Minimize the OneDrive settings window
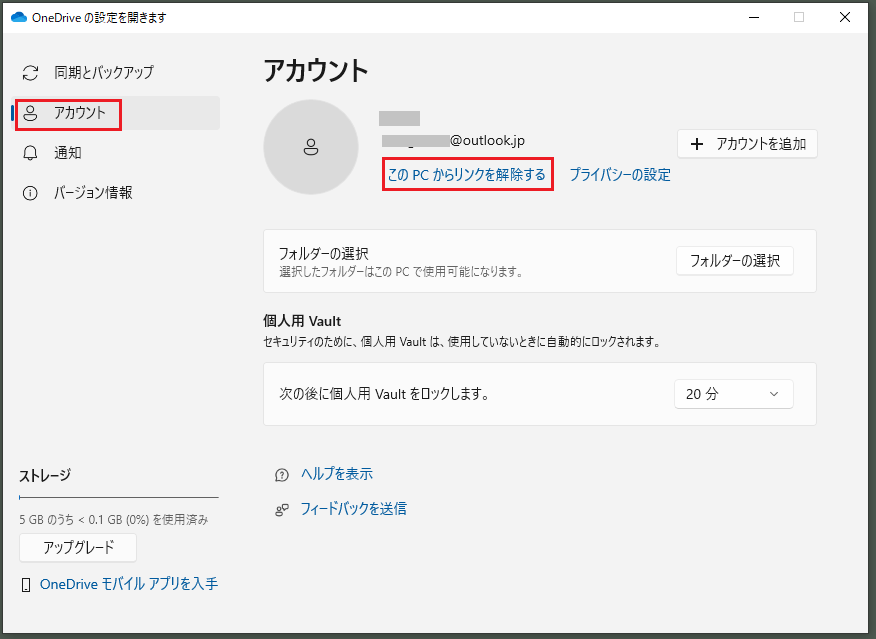This screenshot has height=639, width=876. [754, 17]
